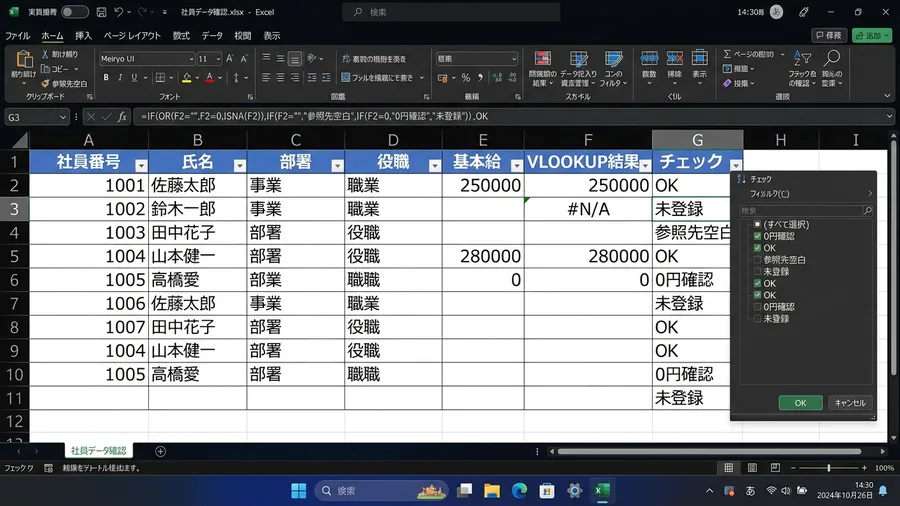This screenshot has height=506, width=900.
Task: Open Cell Styles gallery
Action: click(x=614, y=68)
